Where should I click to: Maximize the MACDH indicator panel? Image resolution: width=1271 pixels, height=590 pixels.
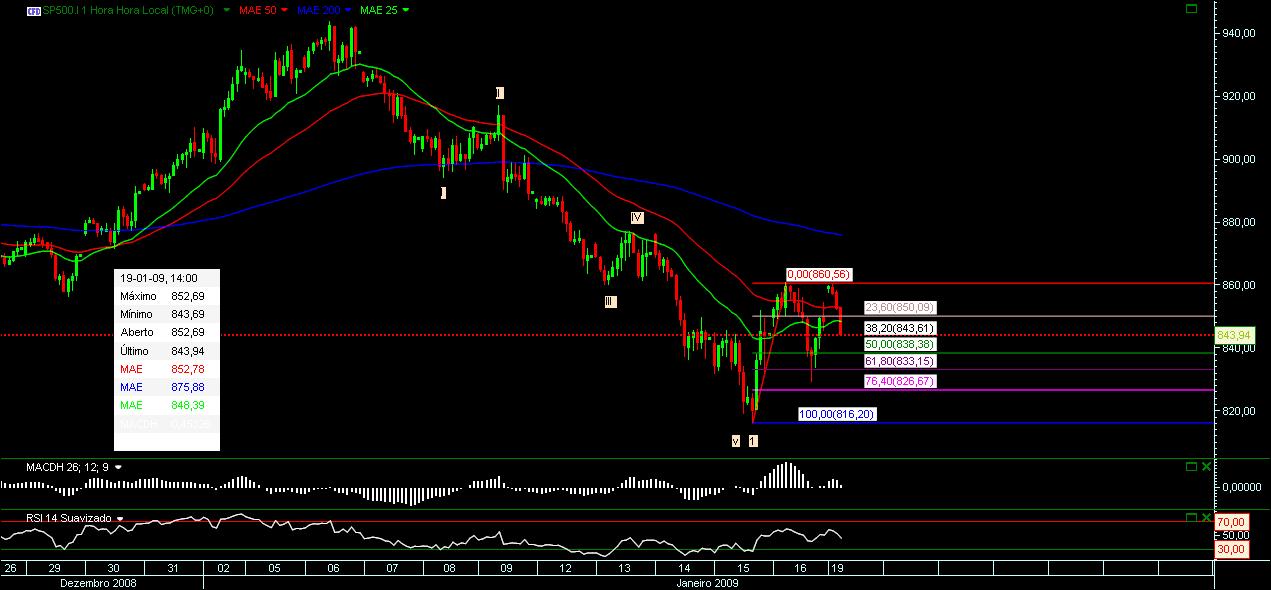click(x=1191, y=467)
